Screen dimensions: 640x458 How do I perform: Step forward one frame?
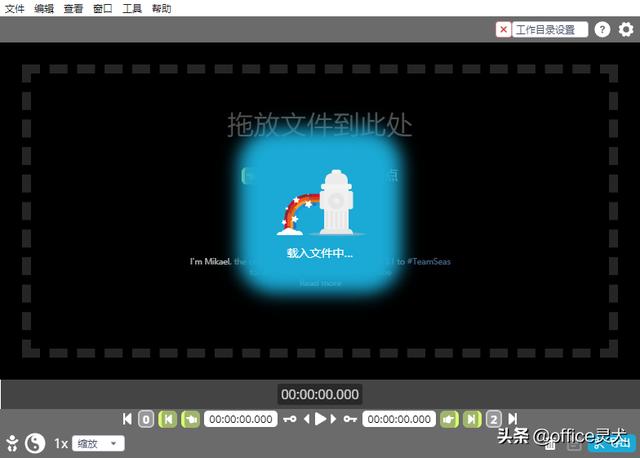coord(333,419)
